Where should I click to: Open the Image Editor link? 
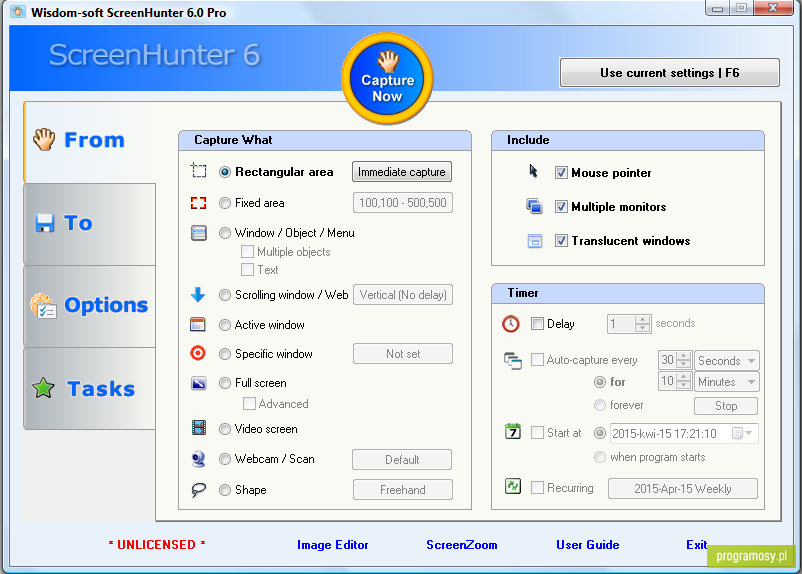coord(332,545)
